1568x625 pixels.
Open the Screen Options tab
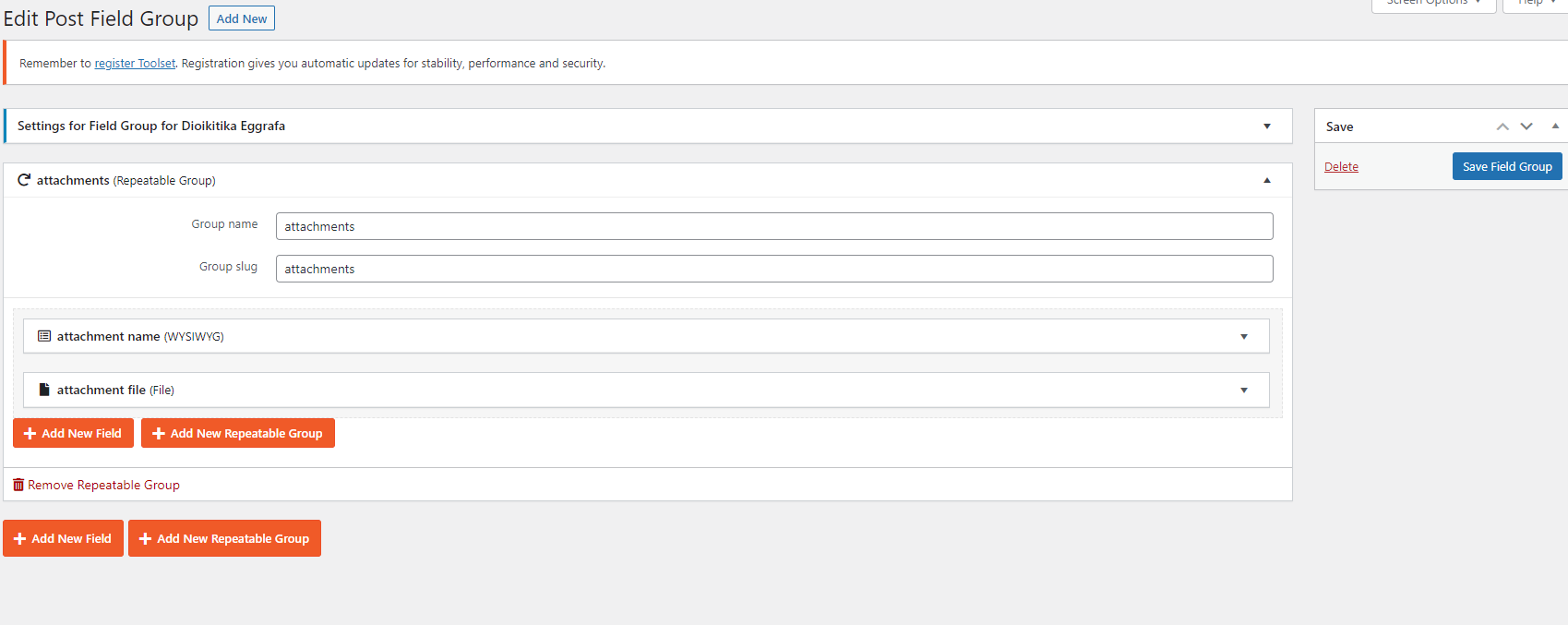click(x=1433, y=3)
